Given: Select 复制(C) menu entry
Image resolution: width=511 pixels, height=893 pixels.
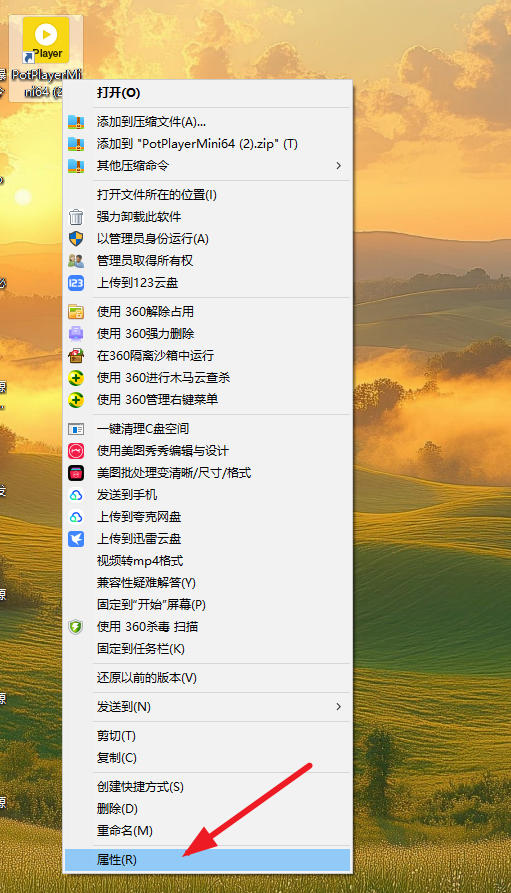Looking at the screenshot, I should (x=207, y=758).
